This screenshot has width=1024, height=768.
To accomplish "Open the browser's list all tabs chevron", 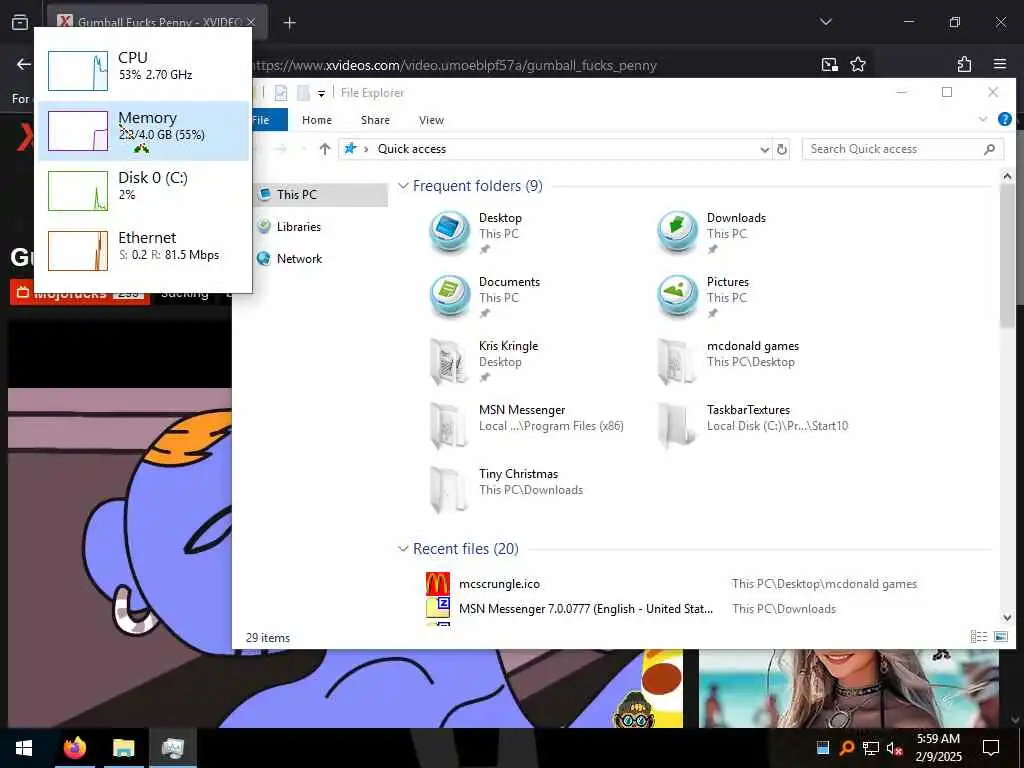I will click(x=825, y=22).
